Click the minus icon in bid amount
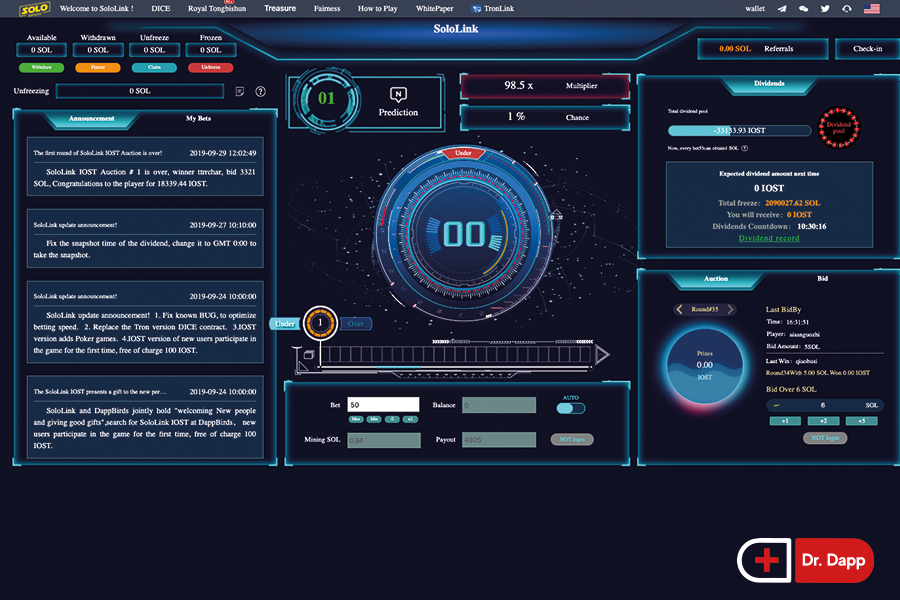The image size is (900, 600). point(777,405)
